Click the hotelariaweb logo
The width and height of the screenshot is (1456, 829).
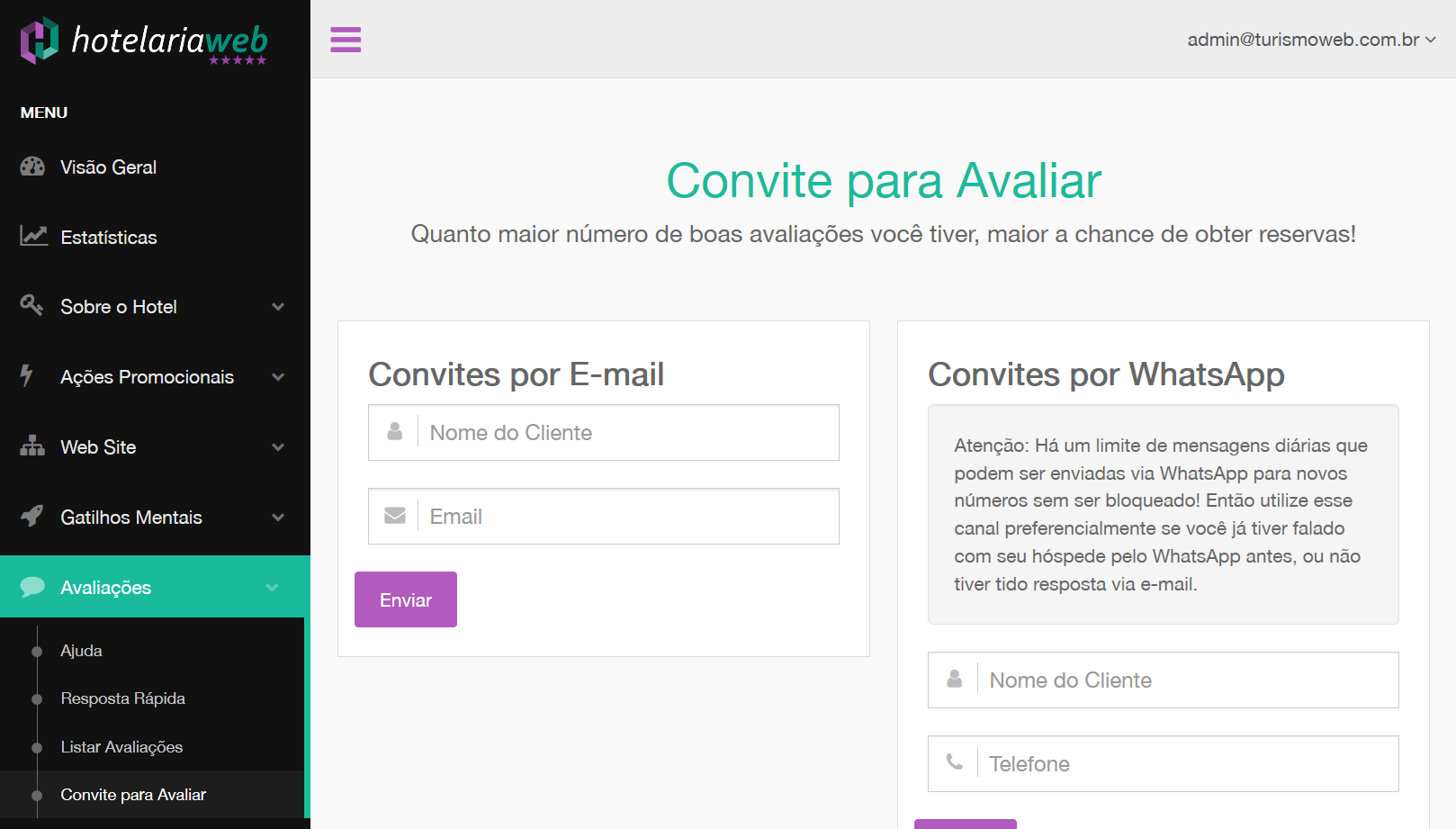coord(144,41)
